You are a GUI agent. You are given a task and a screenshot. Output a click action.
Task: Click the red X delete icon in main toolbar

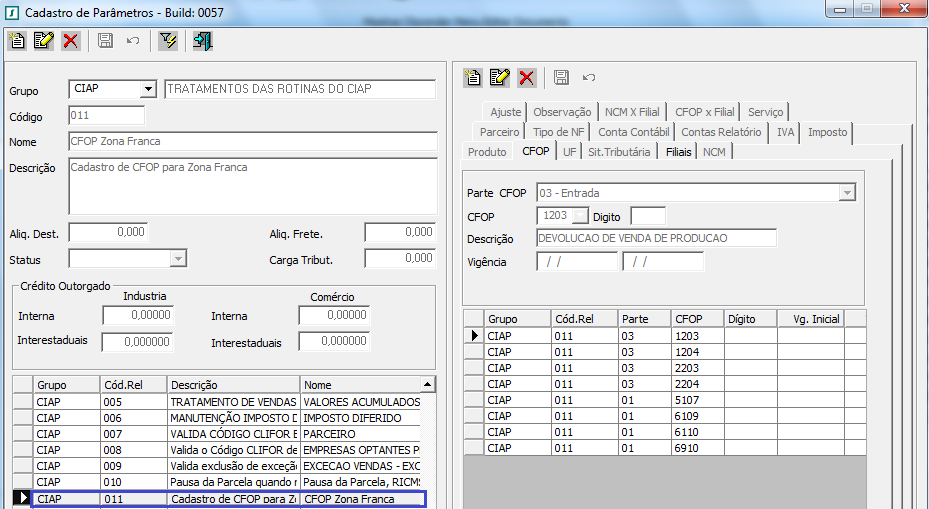[x=71, y=41]
